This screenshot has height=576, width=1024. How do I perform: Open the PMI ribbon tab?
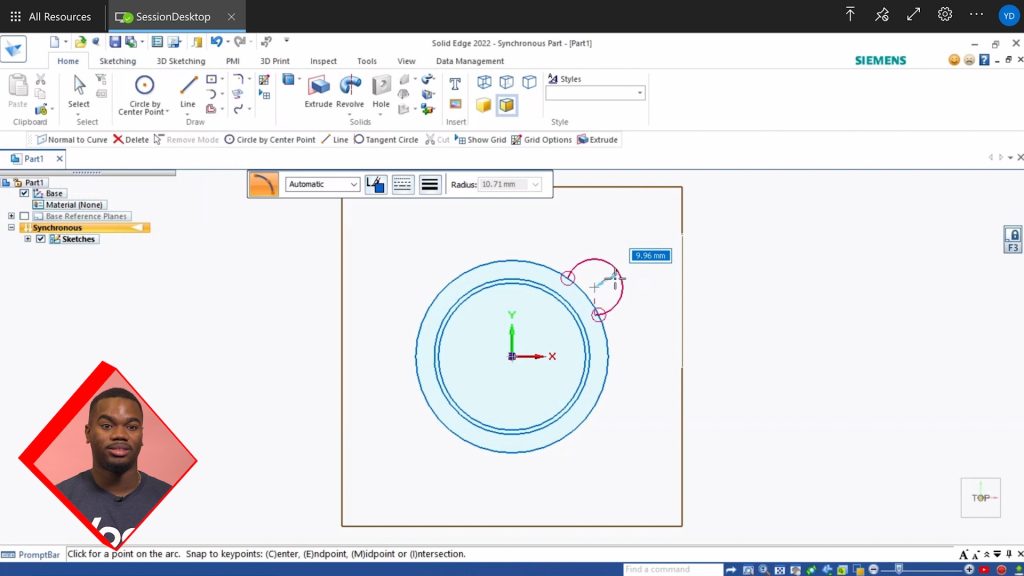[x=232, y=61]
